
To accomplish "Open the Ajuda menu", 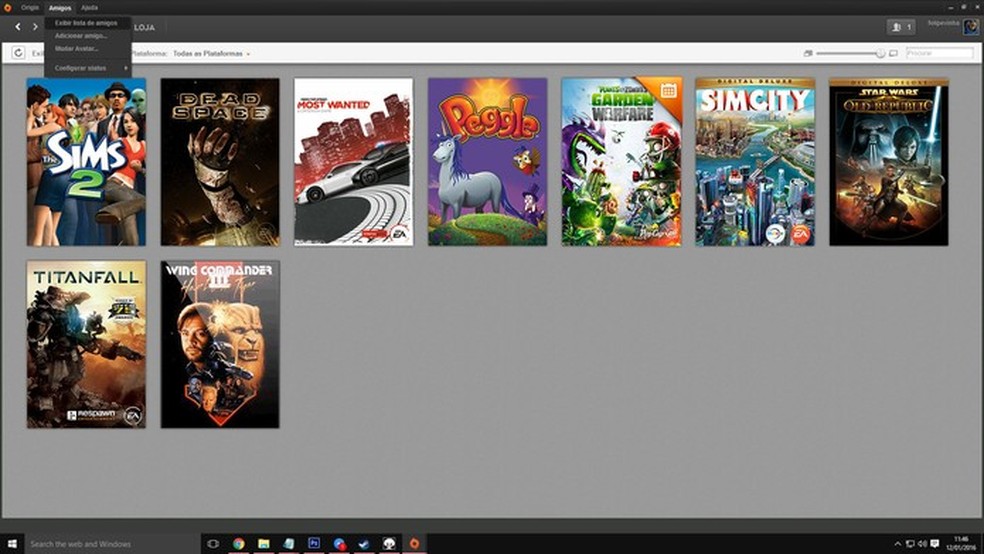I will click(90, 7).
